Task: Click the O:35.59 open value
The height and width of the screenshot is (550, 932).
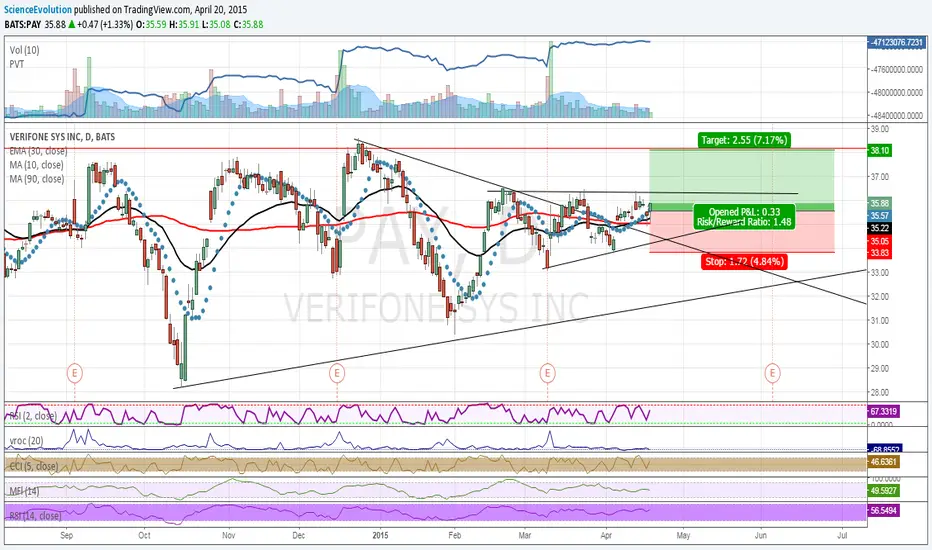Action: (x=152, y=24)
